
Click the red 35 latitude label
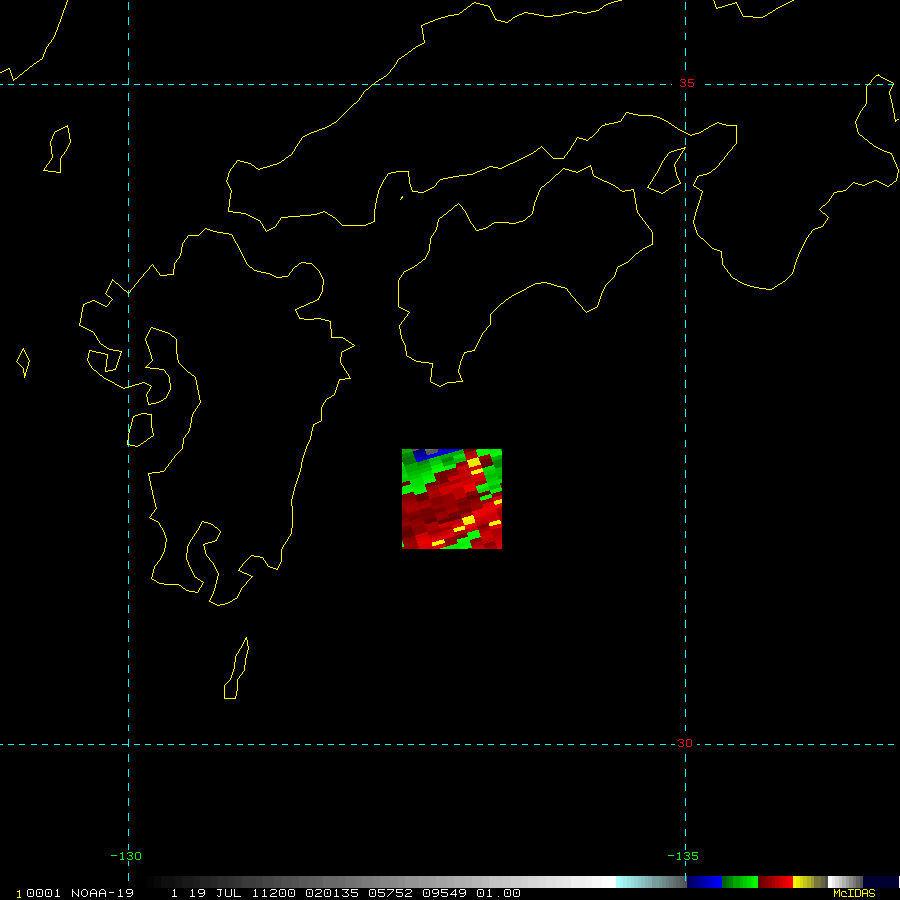point(686,83)
